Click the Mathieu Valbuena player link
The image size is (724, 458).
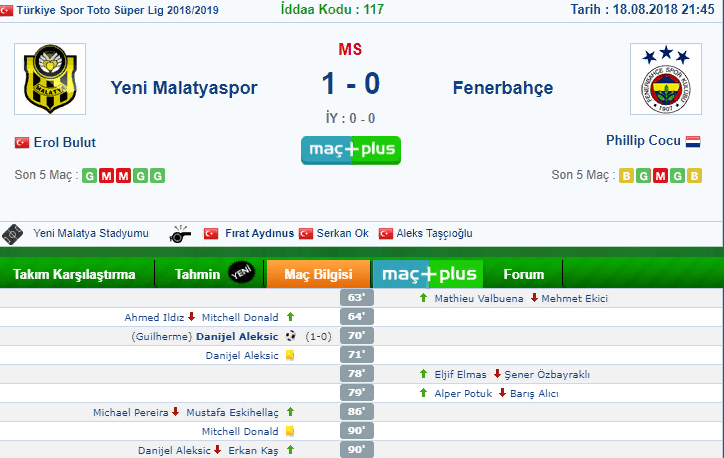tap(479, 299)
